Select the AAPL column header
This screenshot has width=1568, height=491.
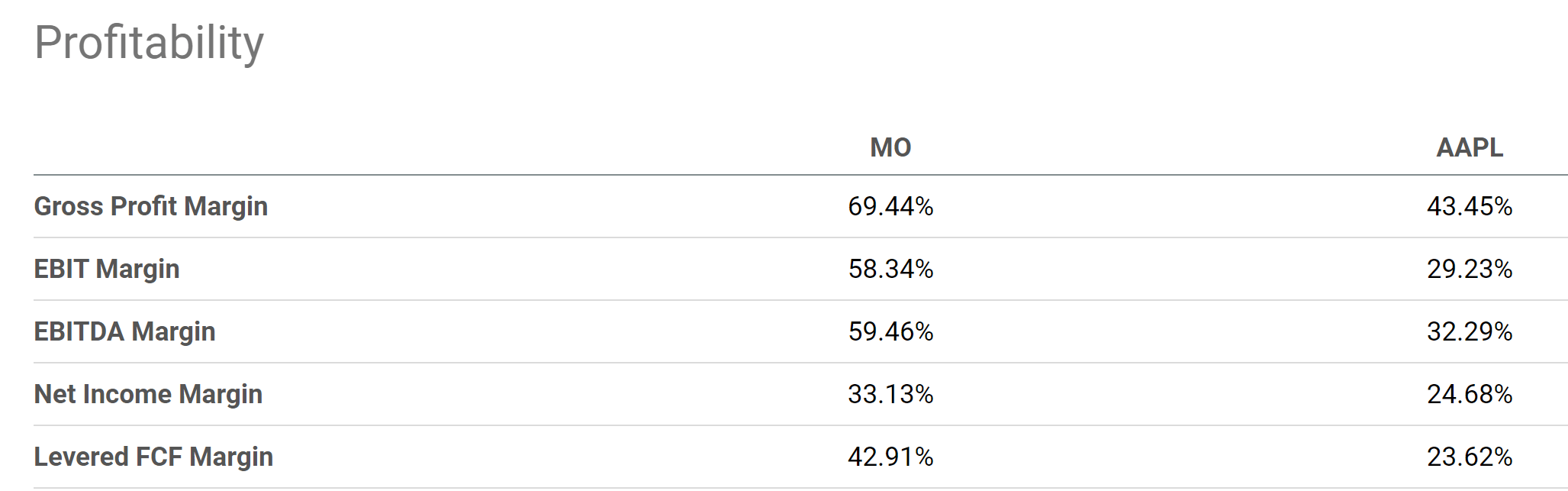click(1470, 147)
